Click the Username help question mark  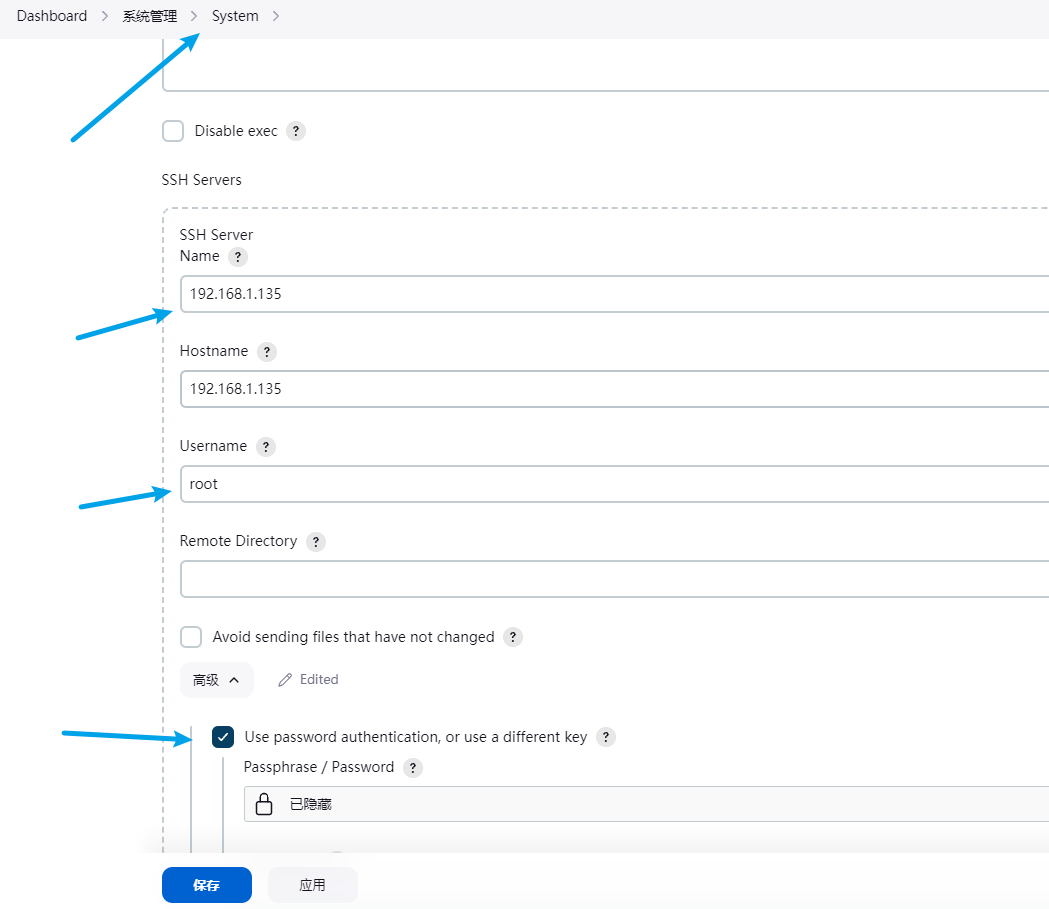point(265,447)
